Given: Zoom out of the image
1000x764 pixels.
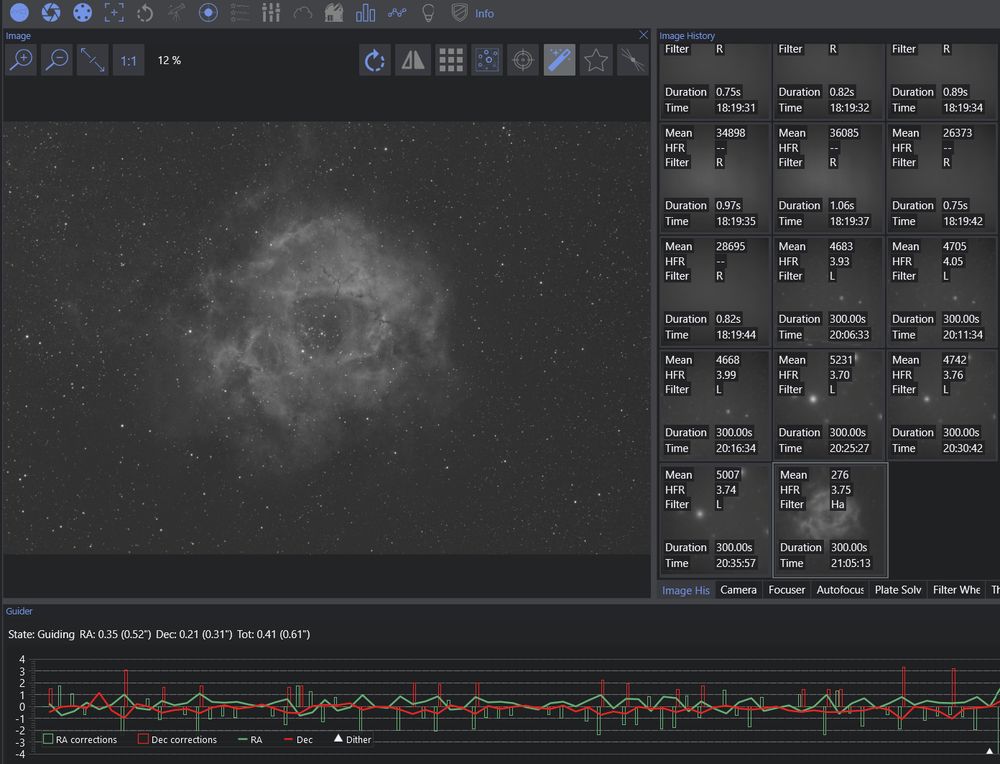Looking at the screenshot, I should click(x=57, y=60).
